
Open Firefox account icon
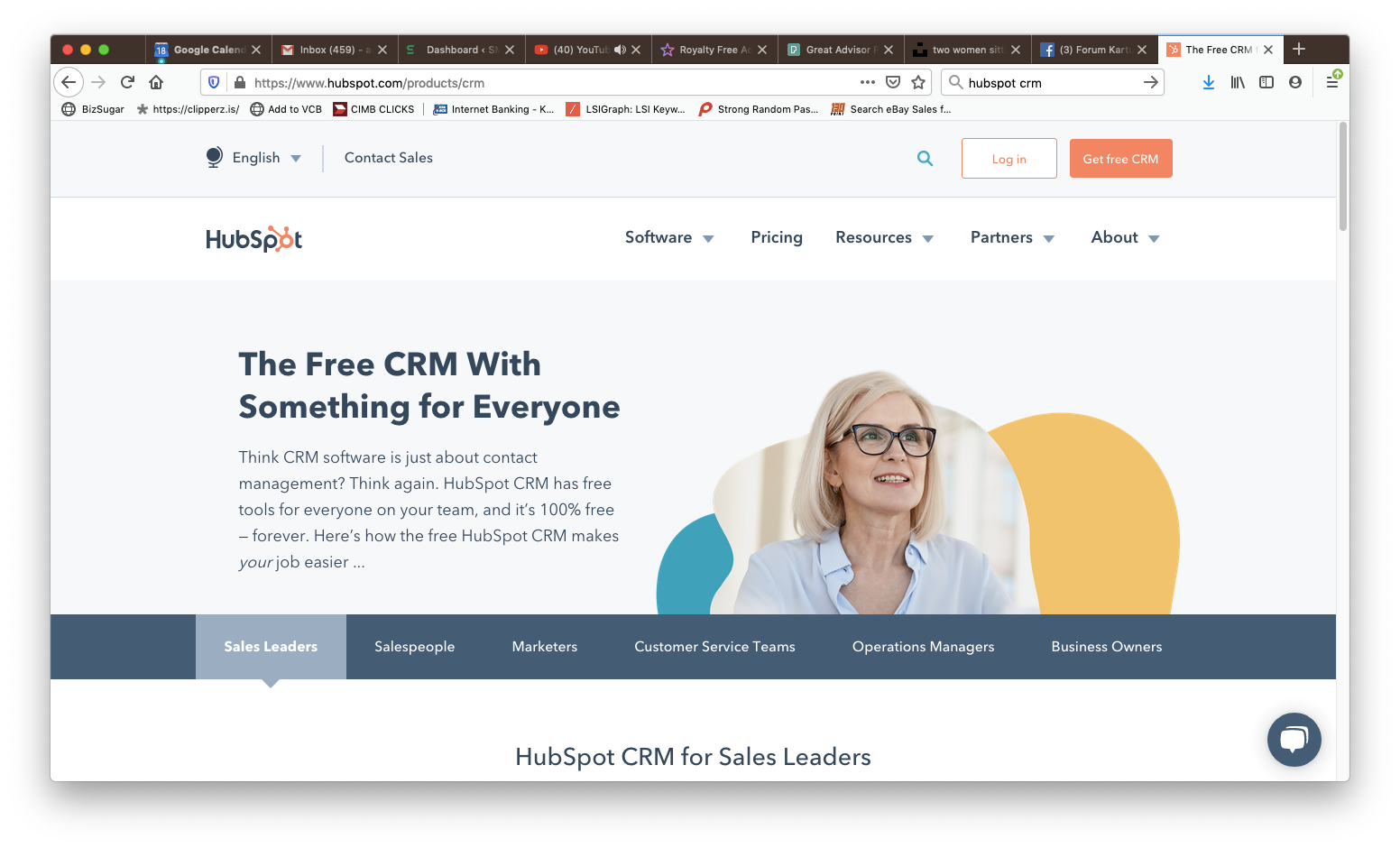coord(1295,82)
